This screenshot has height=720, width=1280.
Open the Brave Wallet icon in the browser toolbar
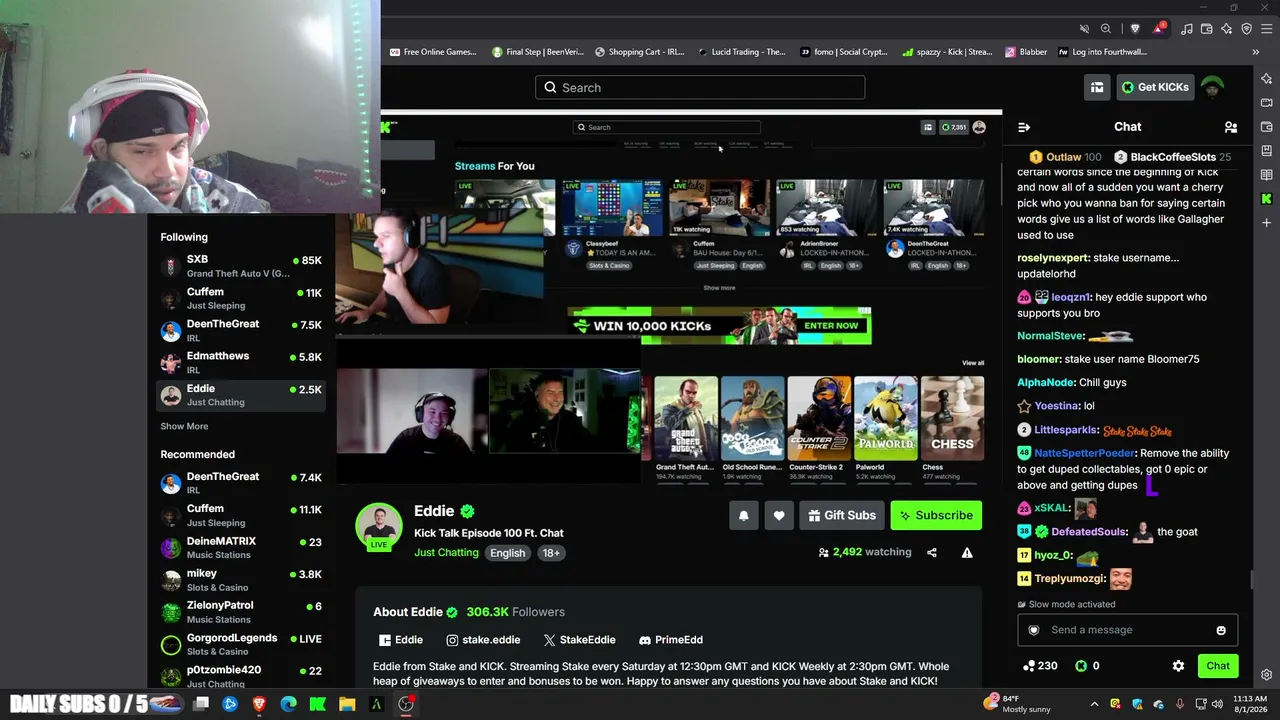1207,29
